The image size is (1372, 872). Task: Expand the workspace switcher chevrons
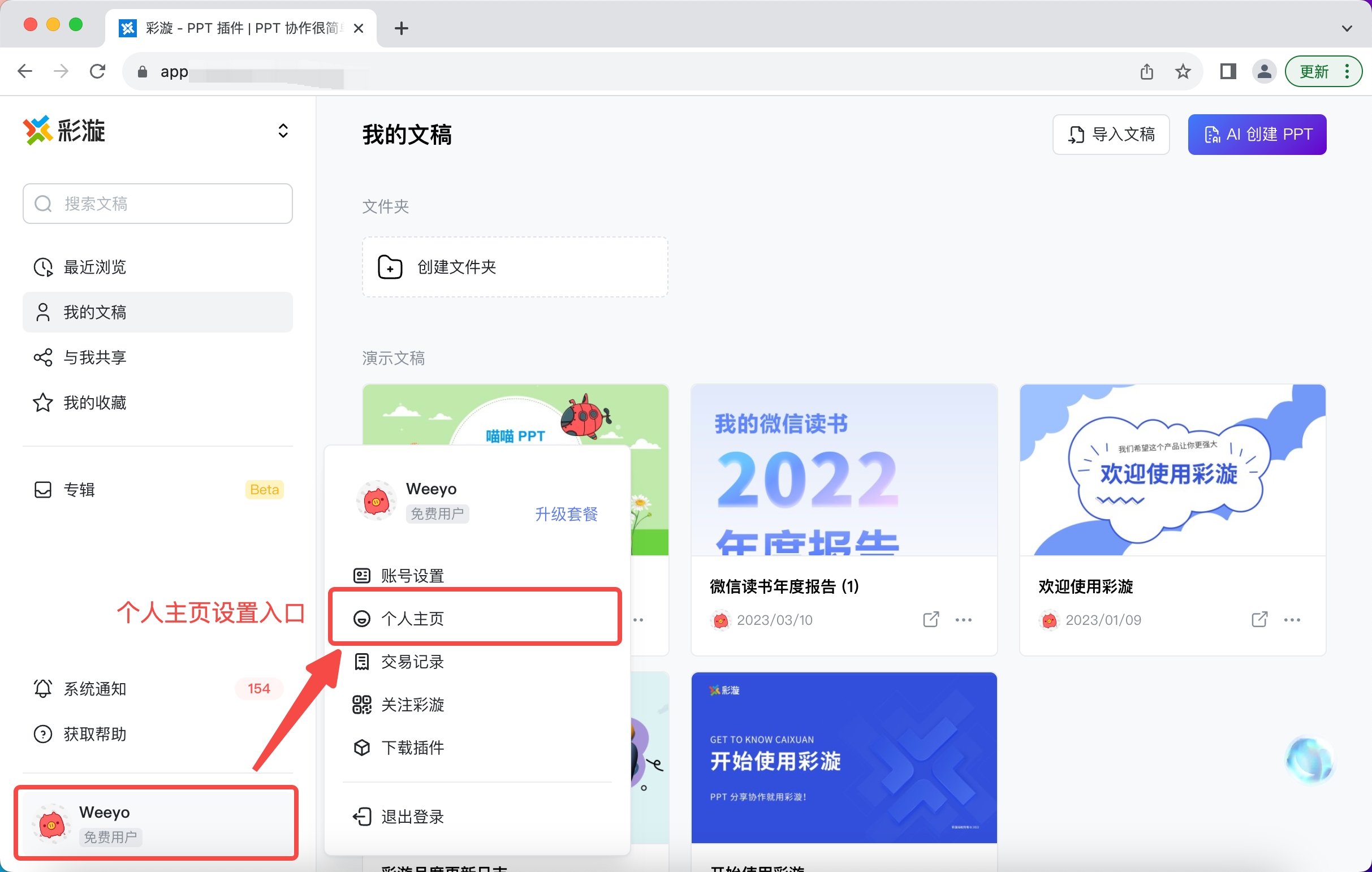(283, 131)
